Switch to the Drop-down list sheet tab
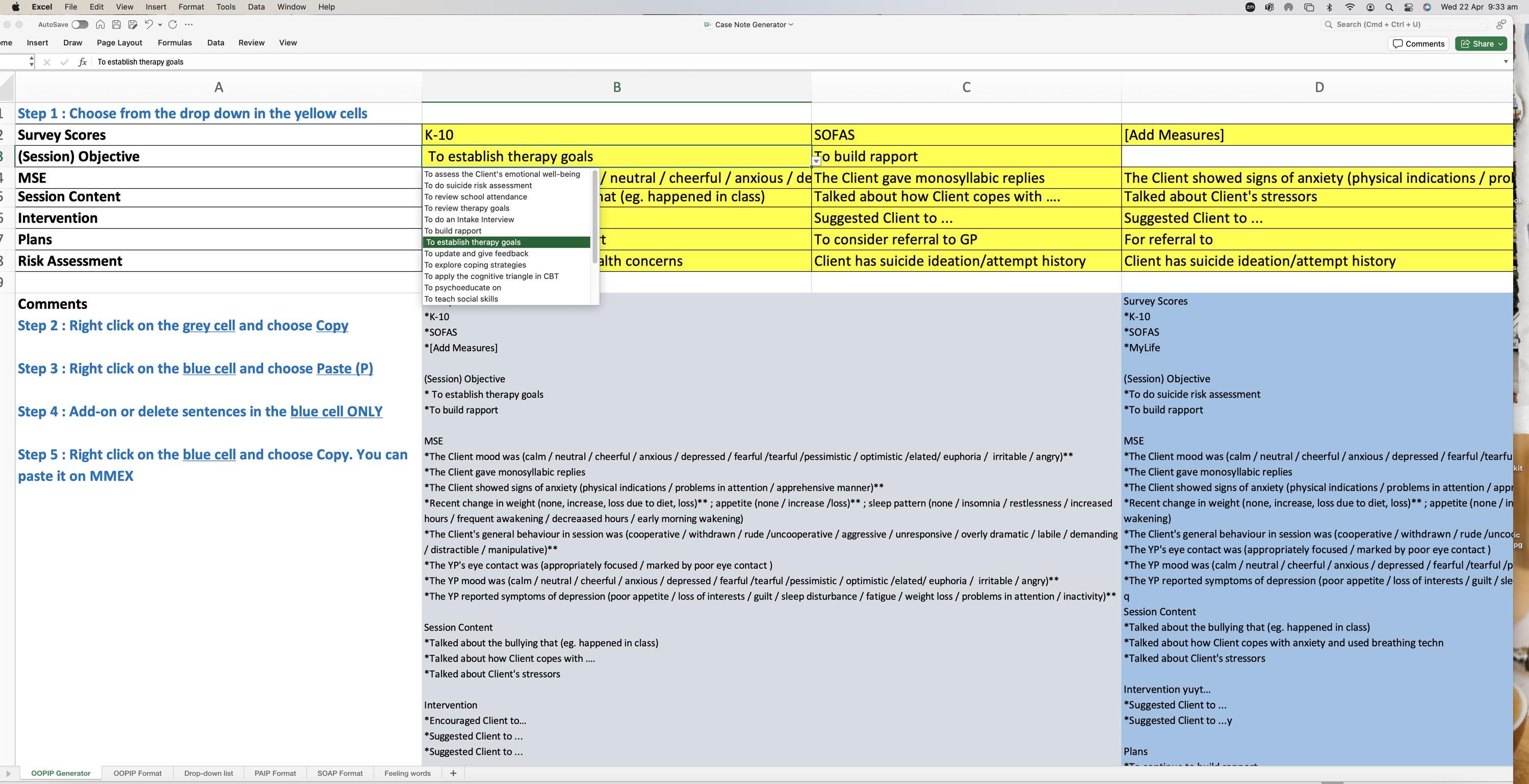This screenshot has height=784, width=1529. click(209, 773)
